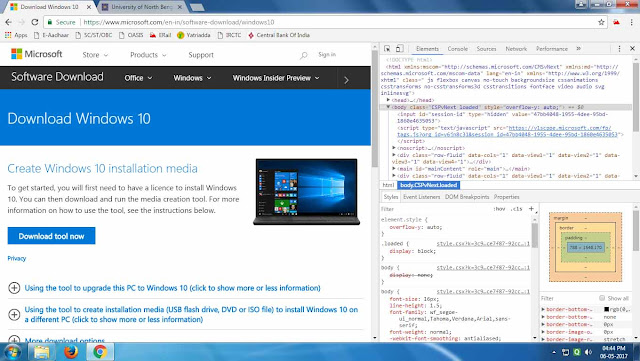
Task: Expand the Windows dropdown in Software Download bar
Action: click(x=192, y=78)
